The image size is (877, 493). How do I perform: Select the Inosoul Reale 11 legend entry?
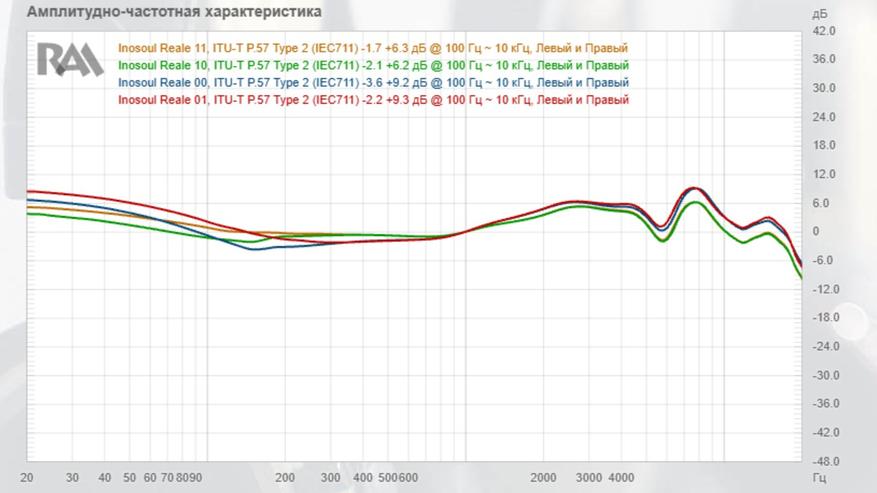373,48
